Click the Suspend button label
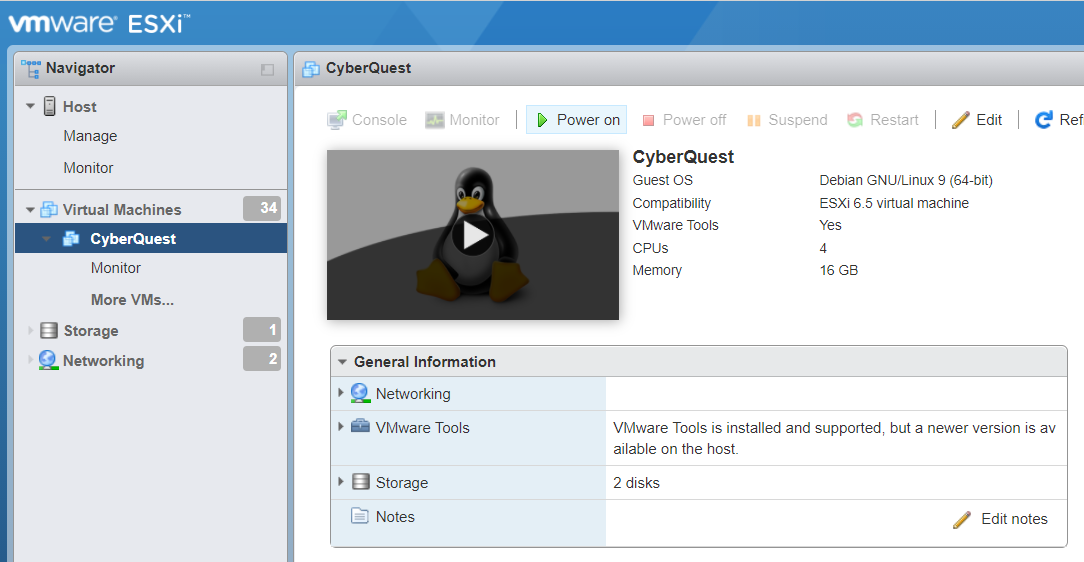 (x=798, y=120)
